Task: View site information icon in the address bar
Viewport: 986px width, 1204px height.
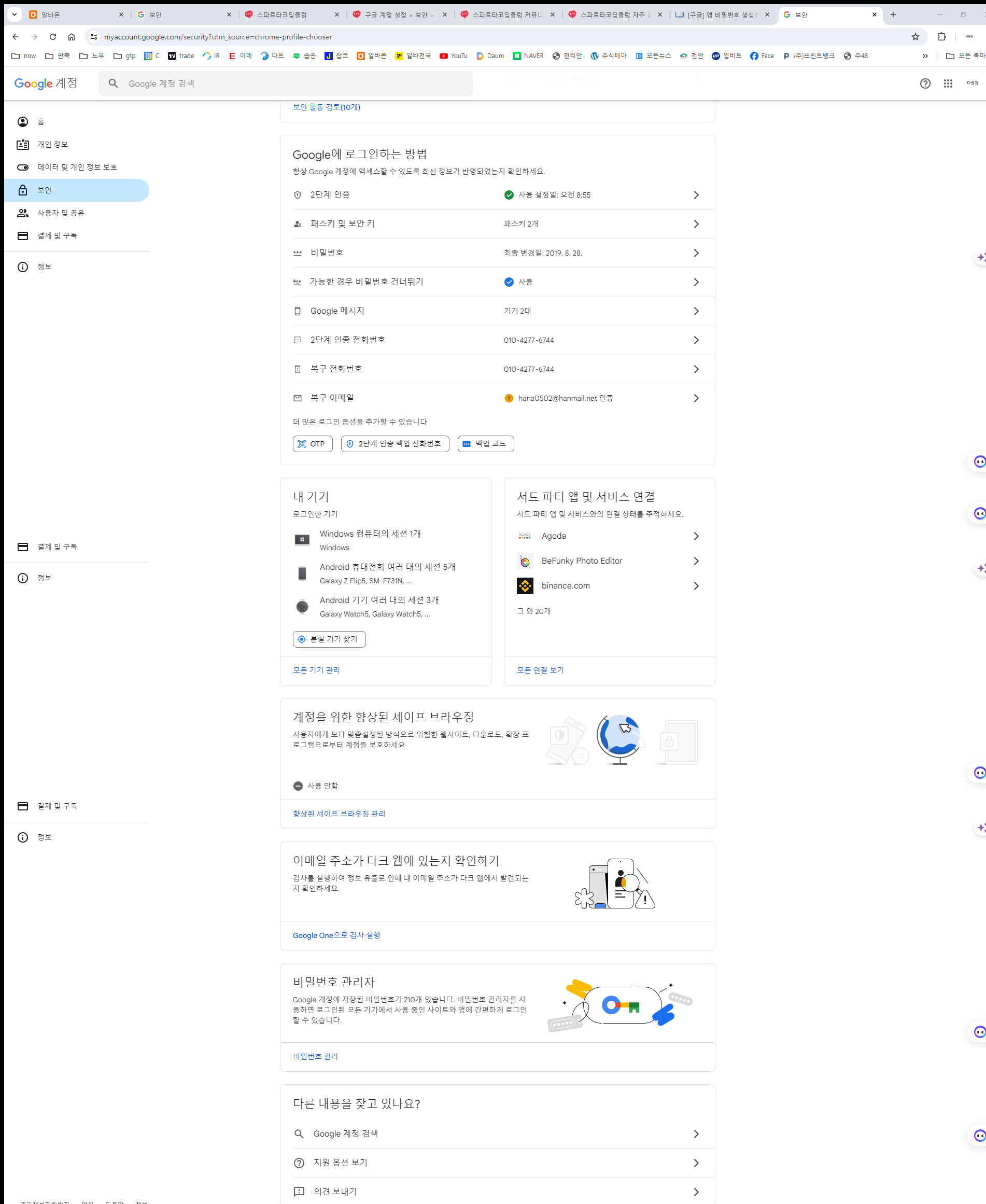Action: pyautogui.click(x=94, y=37)
